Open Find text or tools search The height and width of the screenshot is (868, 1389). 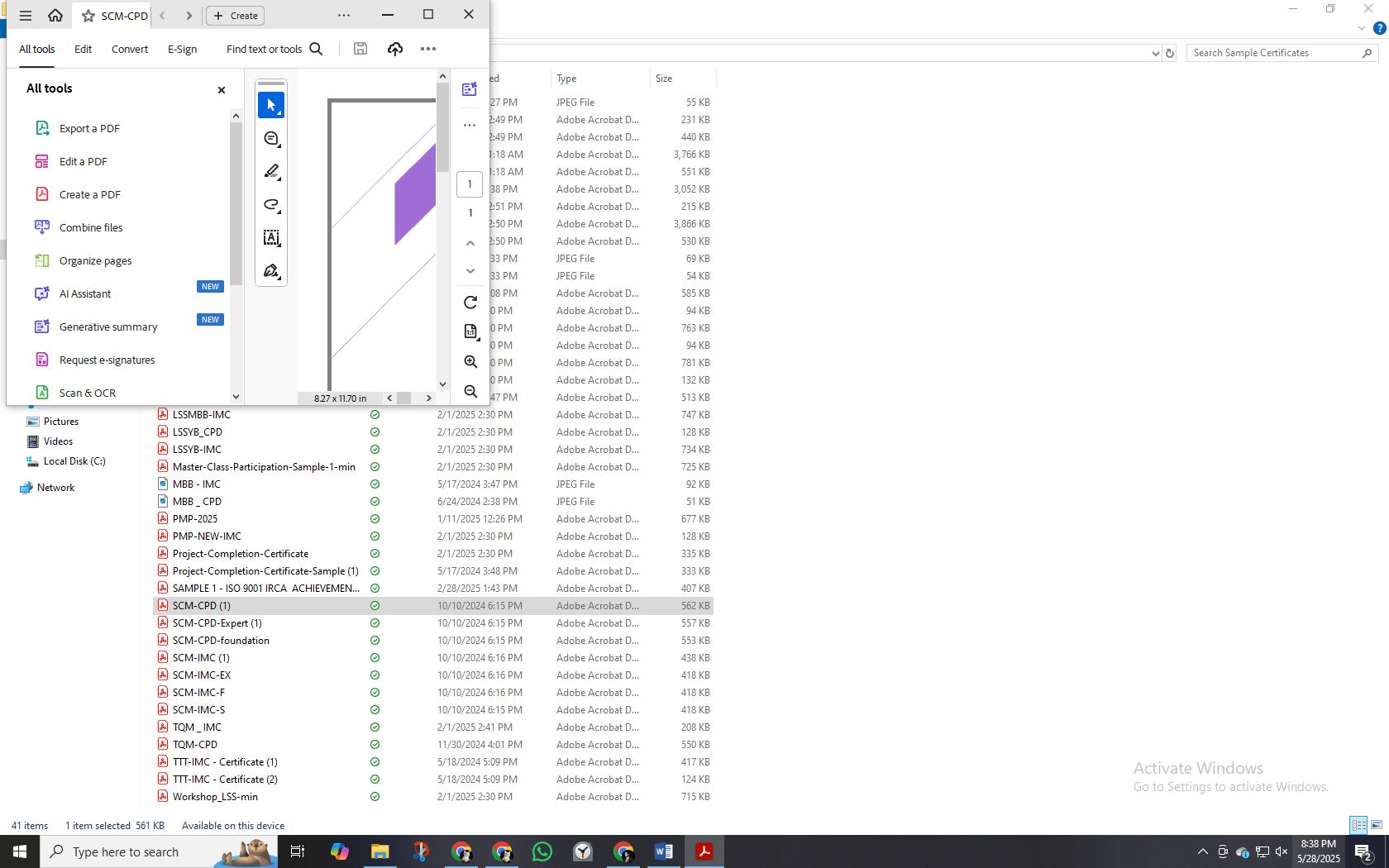[274, 49]
